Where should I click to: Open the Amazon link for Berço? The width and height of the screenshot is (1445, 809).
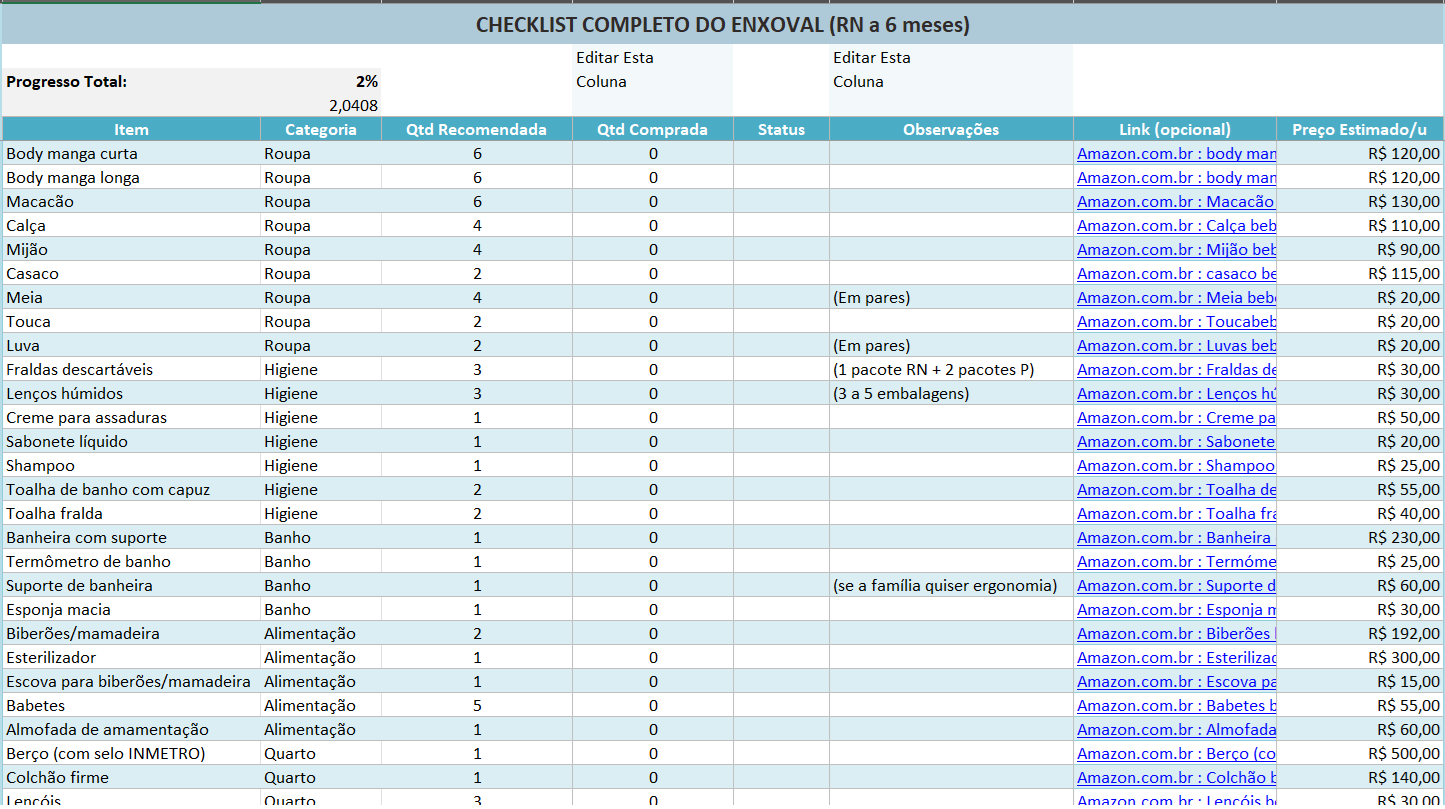tap(1160, 753)
